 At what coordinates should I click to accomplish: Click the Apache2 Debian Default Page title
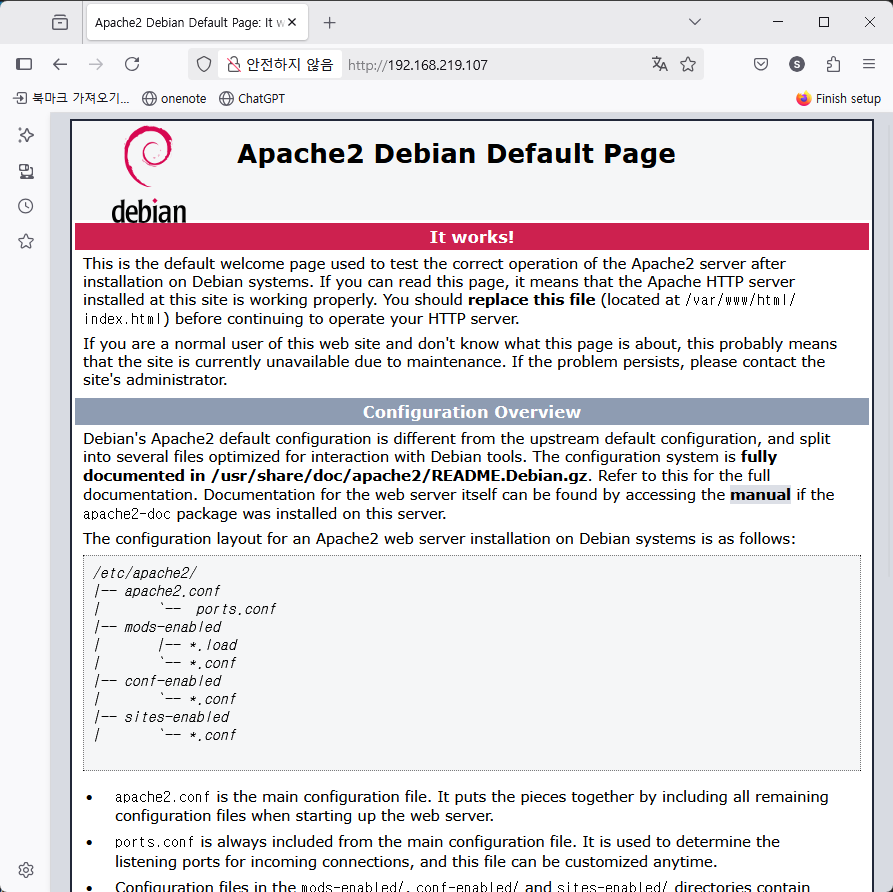click(x=456, y=154)
